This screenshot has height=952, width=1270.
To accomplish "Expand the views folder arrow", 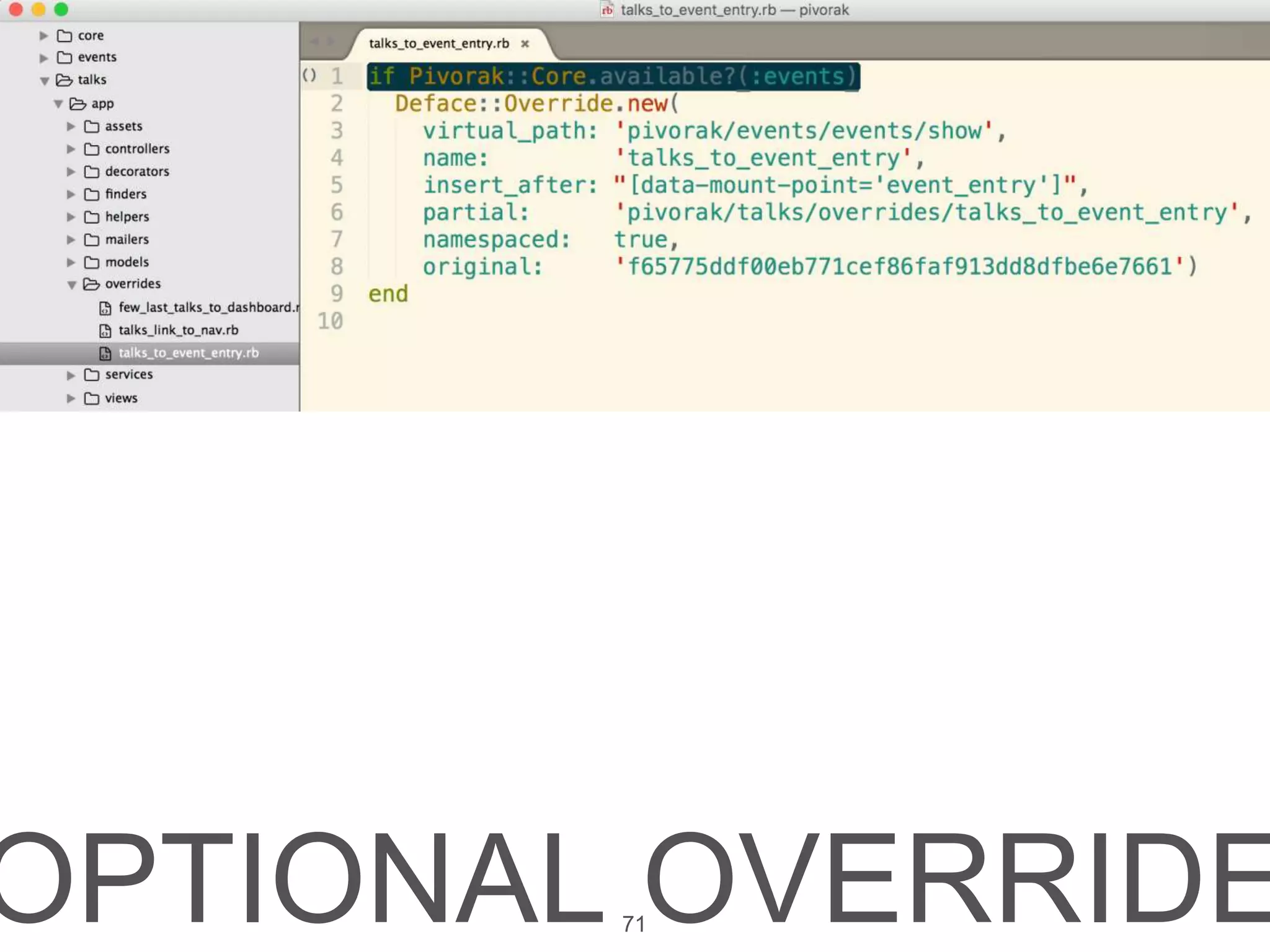I will (x=71, y=399).
